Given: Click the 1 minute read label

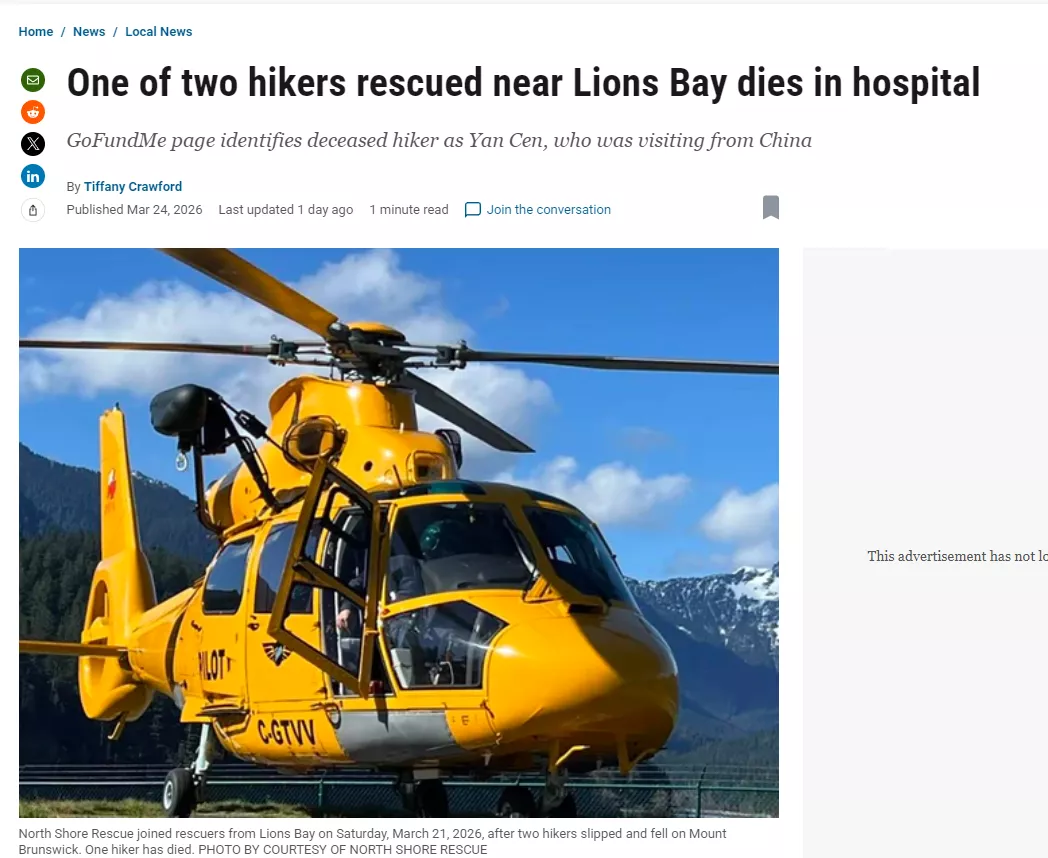Looking at the screenshot, I should click(409, 210).
